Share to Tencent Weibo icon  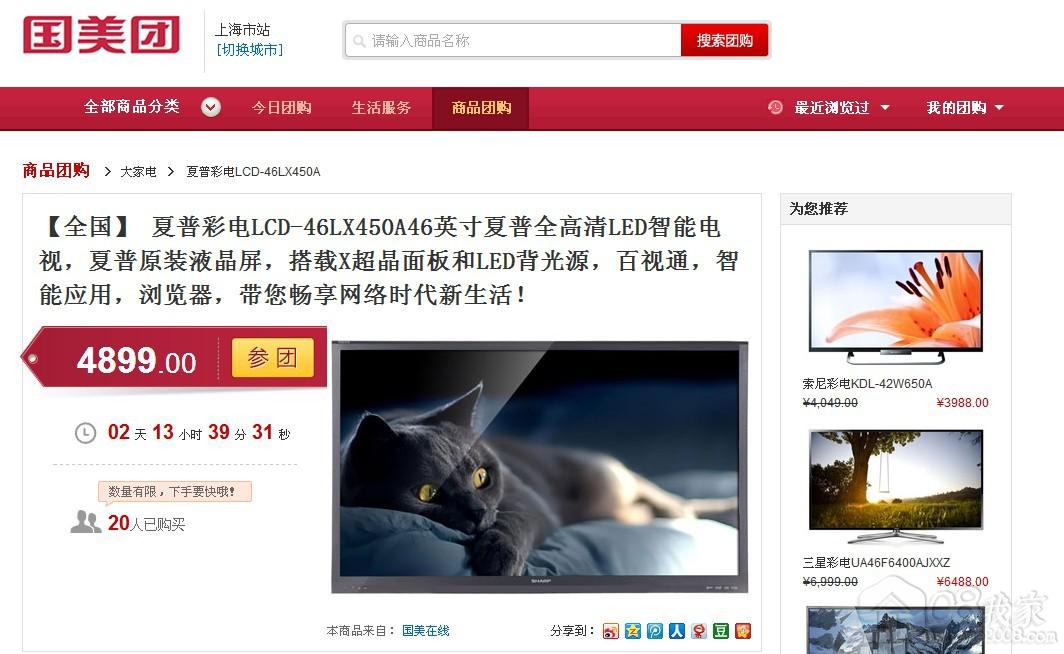pyautogui.click(x=655, y=631)
